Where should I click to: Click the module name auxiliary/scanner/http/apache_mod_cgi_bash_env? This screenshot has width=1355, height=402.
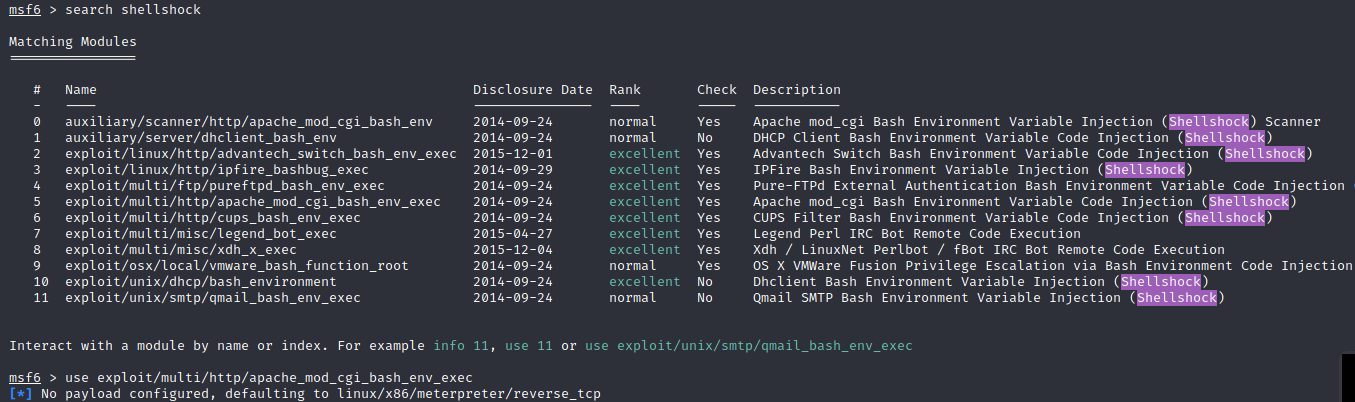(248, 122)
